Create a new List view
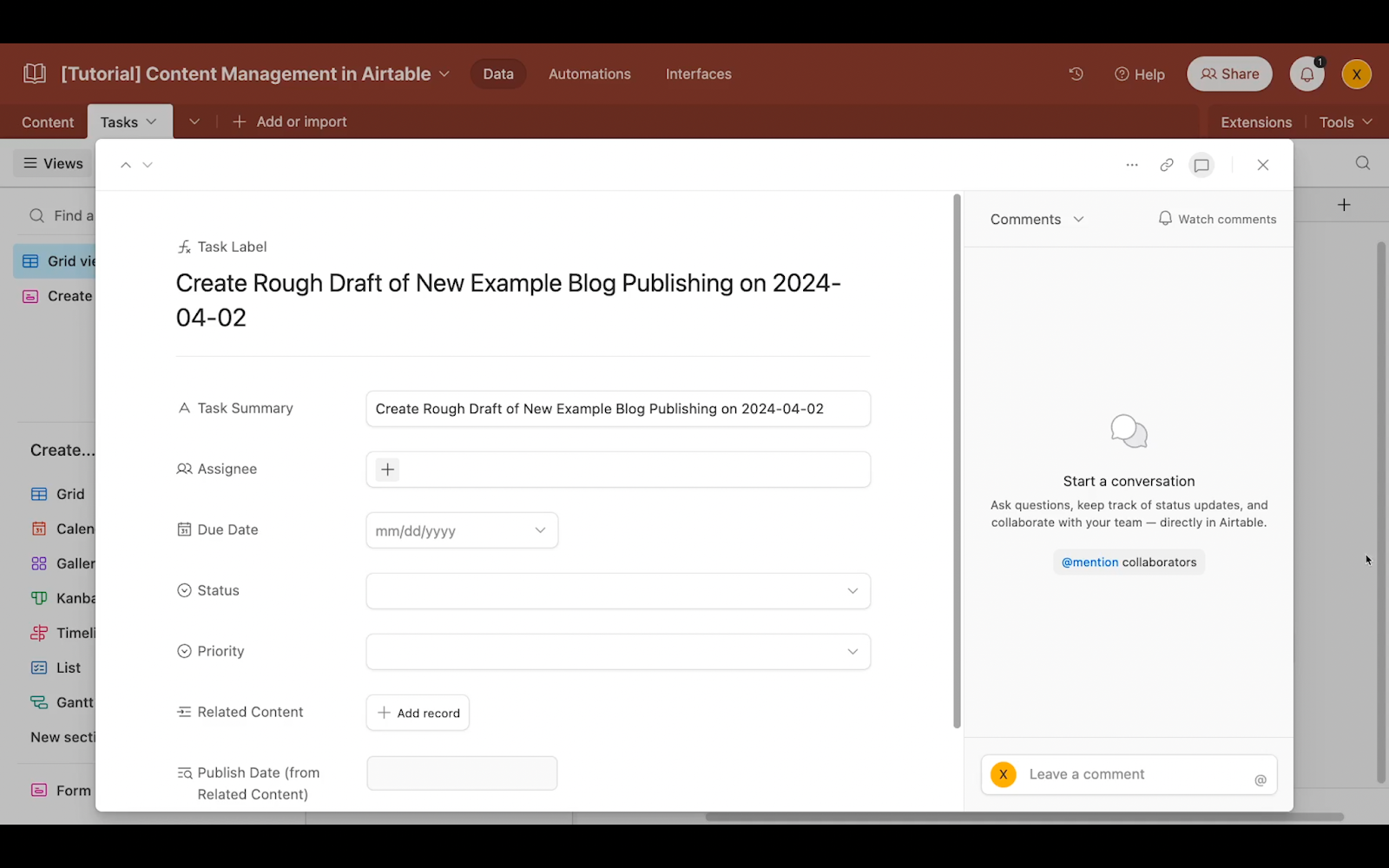The image size is (1389, 868). click(x=56, y=667)
